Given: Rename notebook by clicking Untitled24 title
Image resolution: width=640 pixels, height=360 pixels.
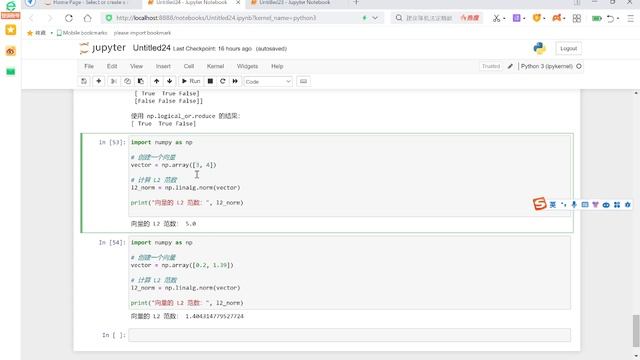Looking at the screenshot, I should coord(151,48).
